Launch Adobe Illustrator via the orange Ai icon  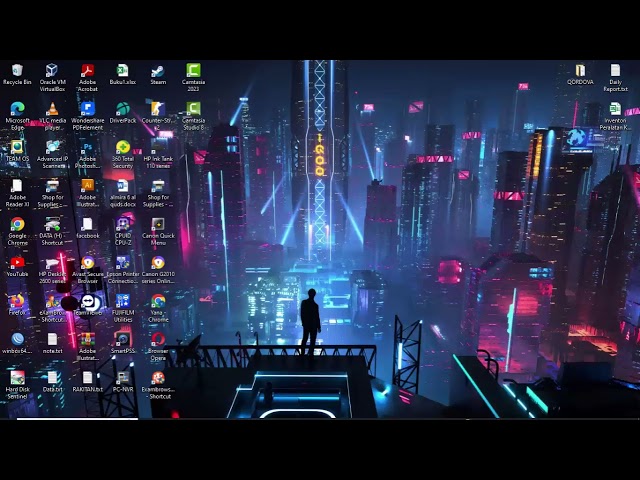[x=87, y=193]
